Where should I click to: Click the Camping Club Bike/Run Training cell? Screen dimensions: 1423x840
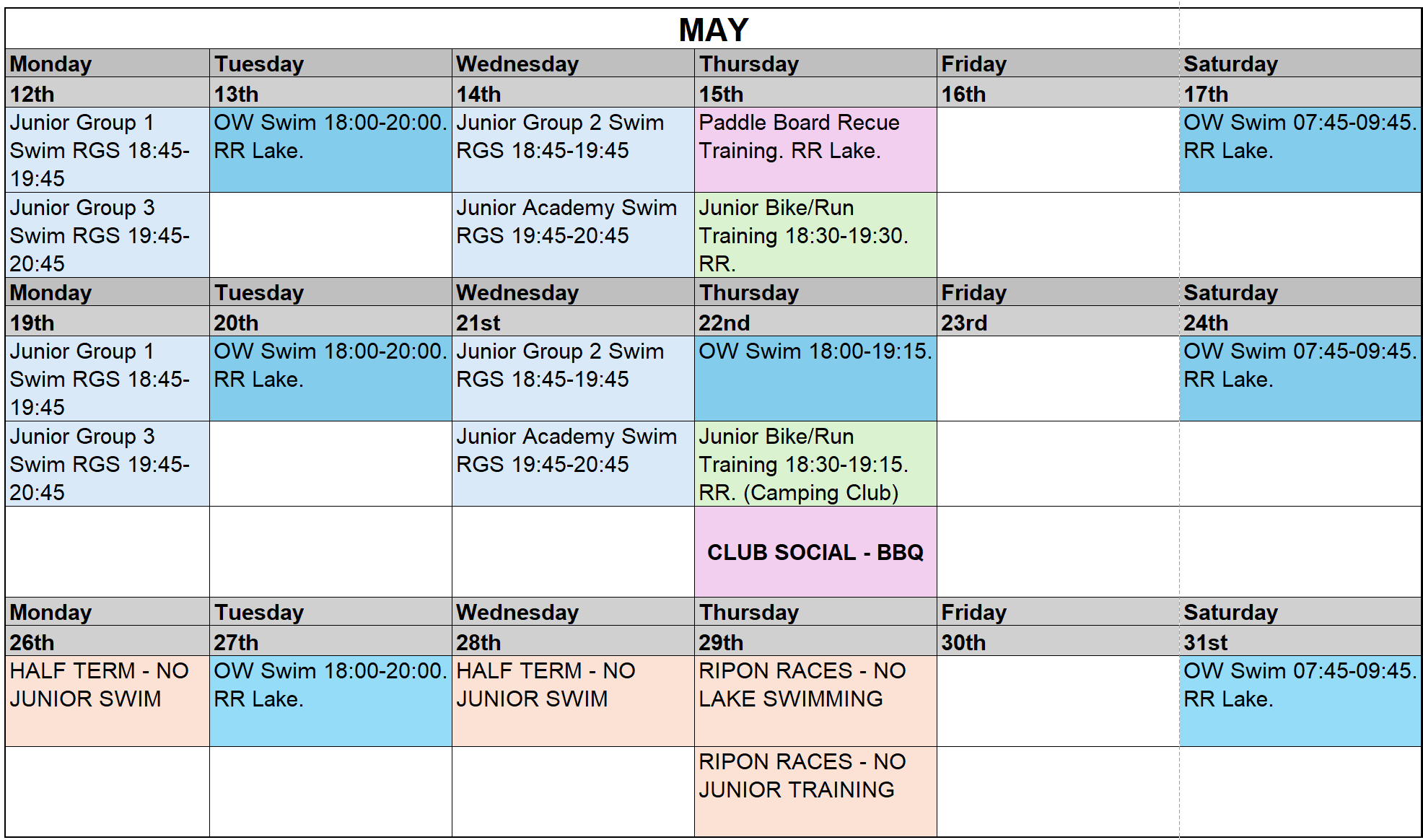click(815, 464)
